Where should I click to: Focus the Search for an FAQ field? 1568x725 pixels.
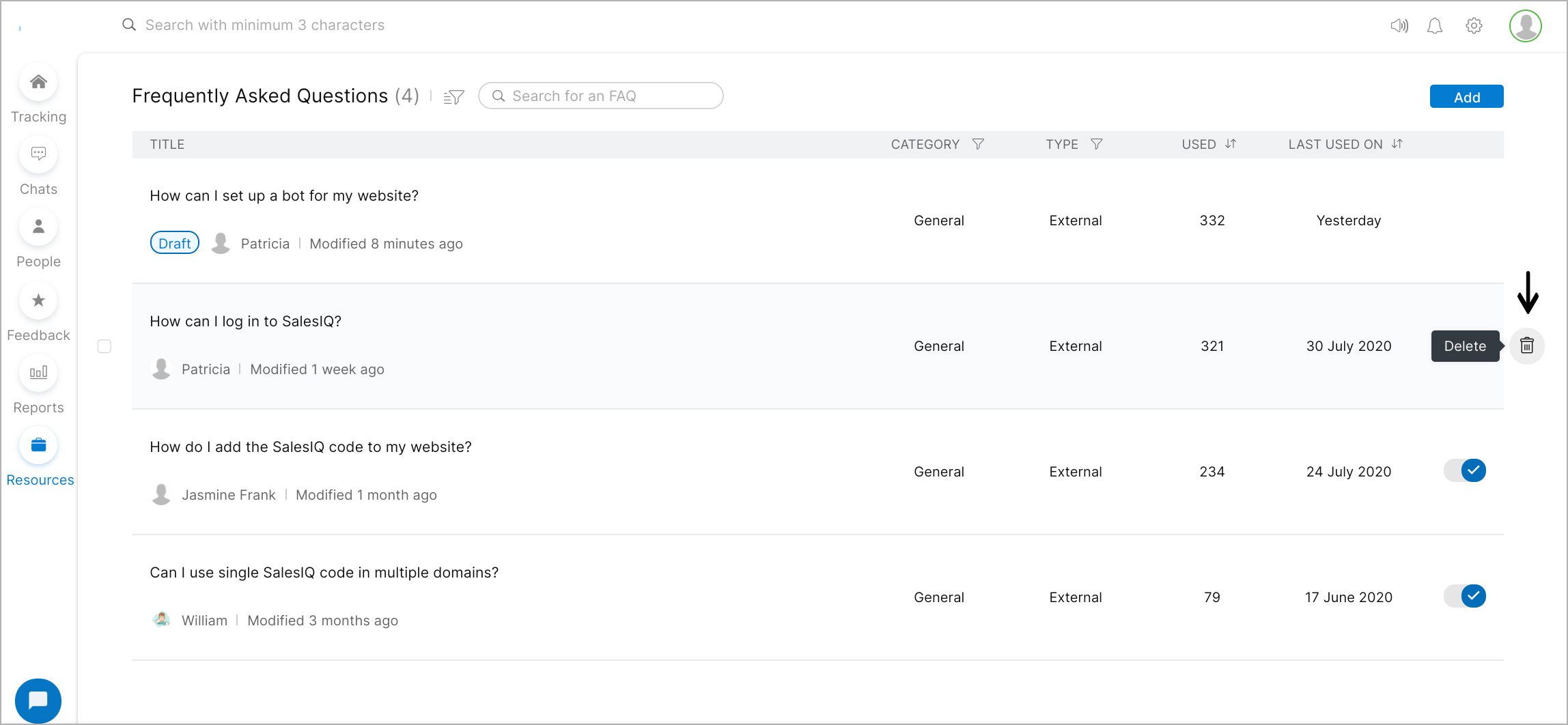point(608,96)
